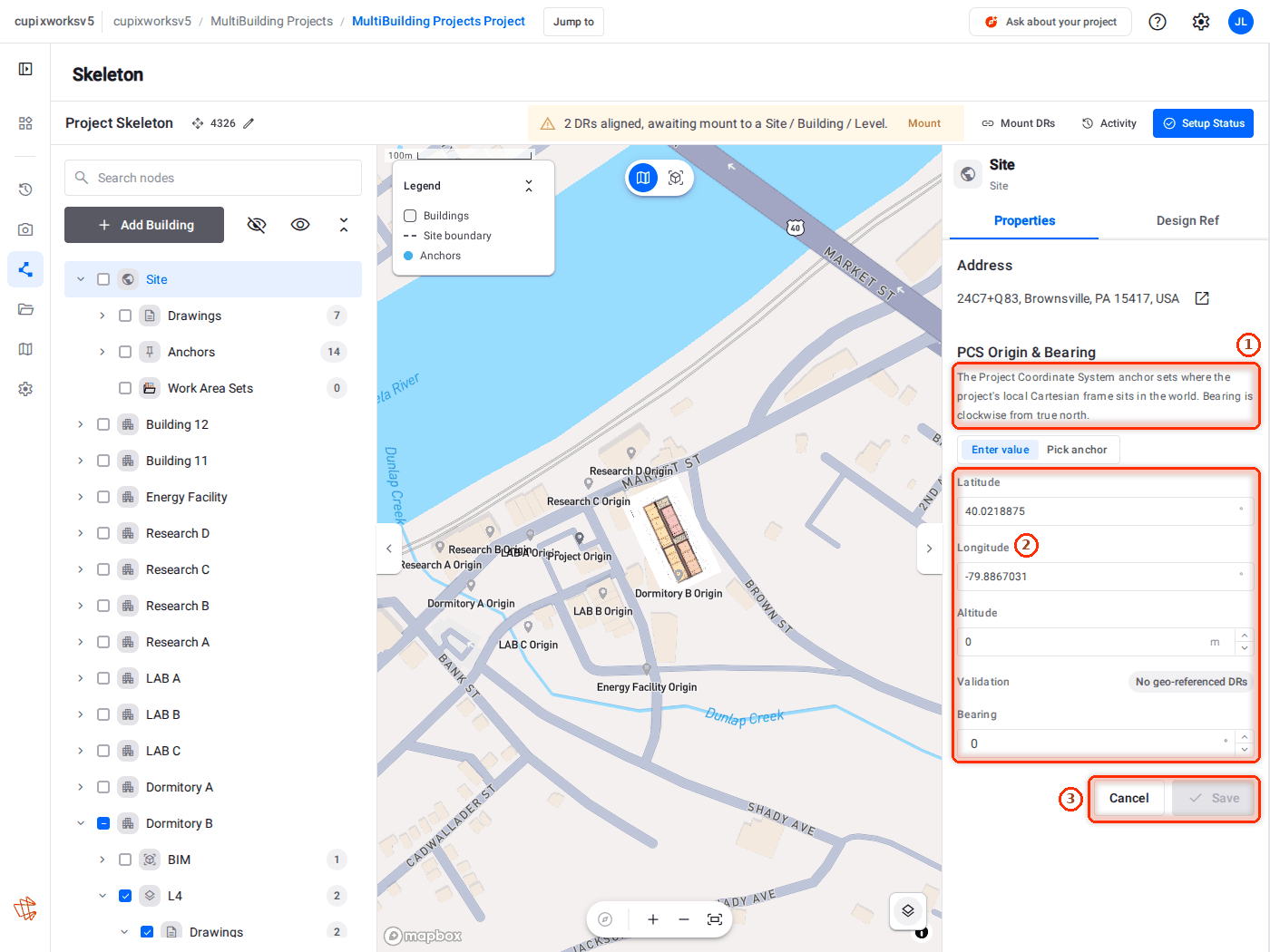Open the help question mark icon

click(x=1158, y=22)
